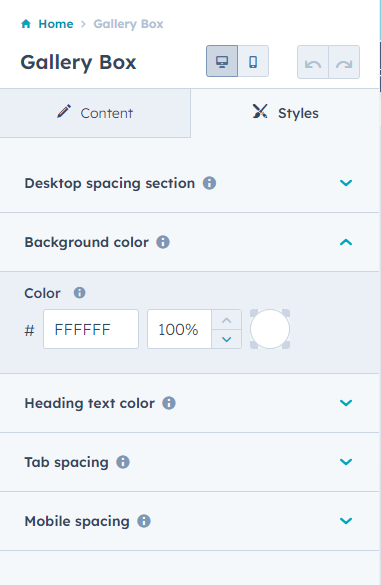This screenshot has height=585, width=381.
Task: Switch to mobile preview mode
Action: [x=253, y=61]
